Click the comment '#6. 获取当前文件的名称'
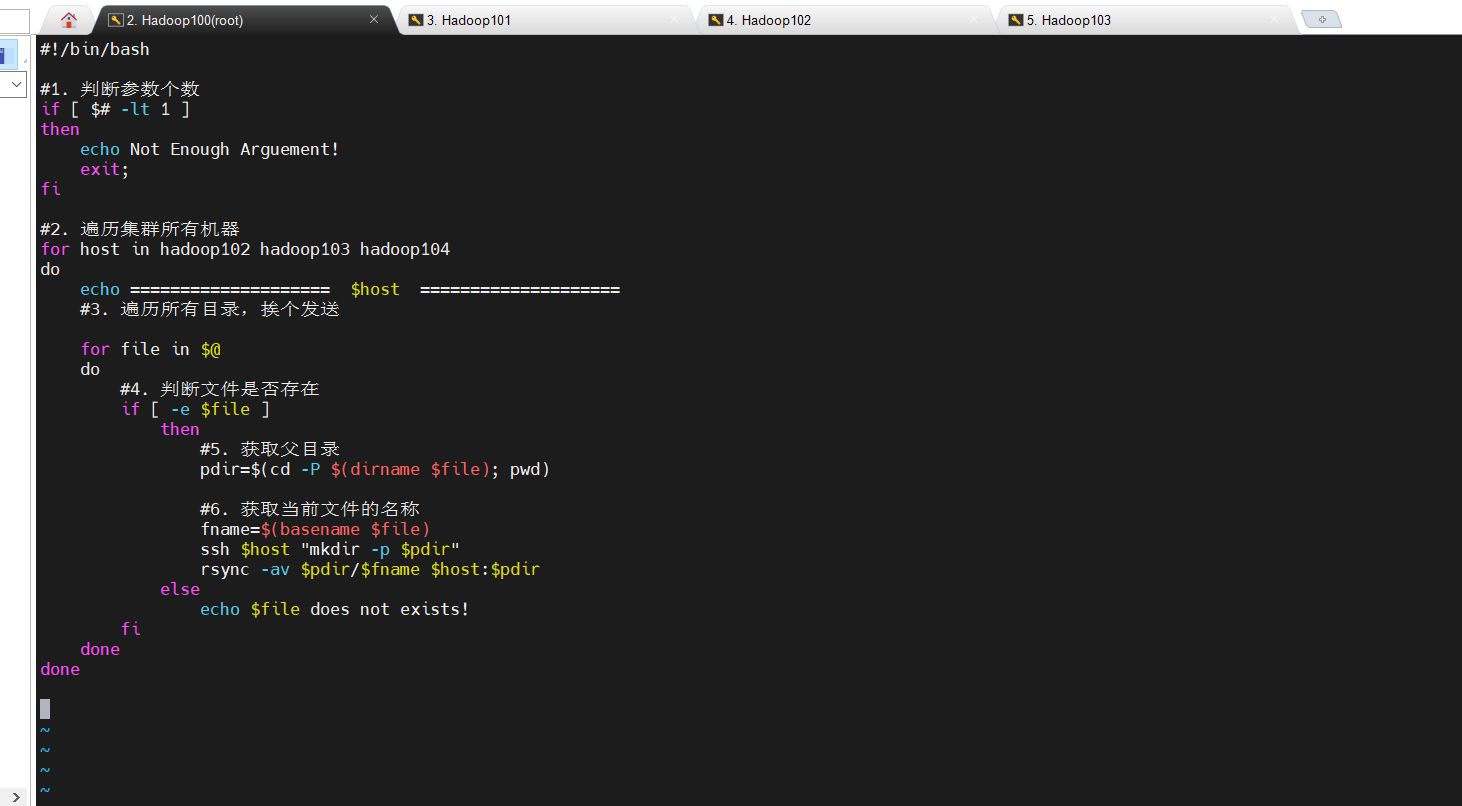Viewport: 1462px width, 806px height. (310, 509)
